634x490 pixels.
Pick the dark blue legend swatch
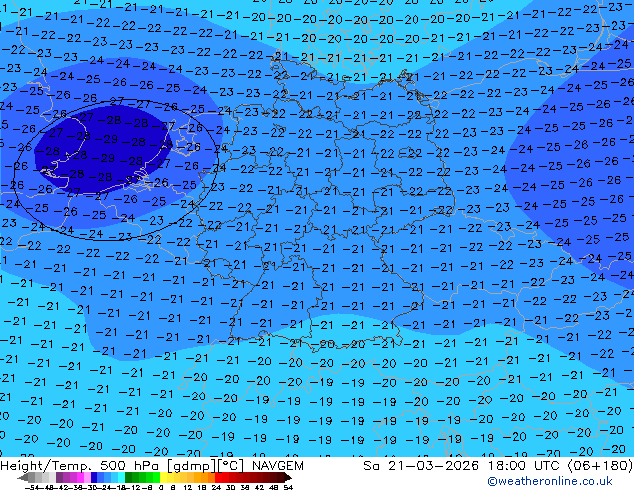tap(94, 477)
